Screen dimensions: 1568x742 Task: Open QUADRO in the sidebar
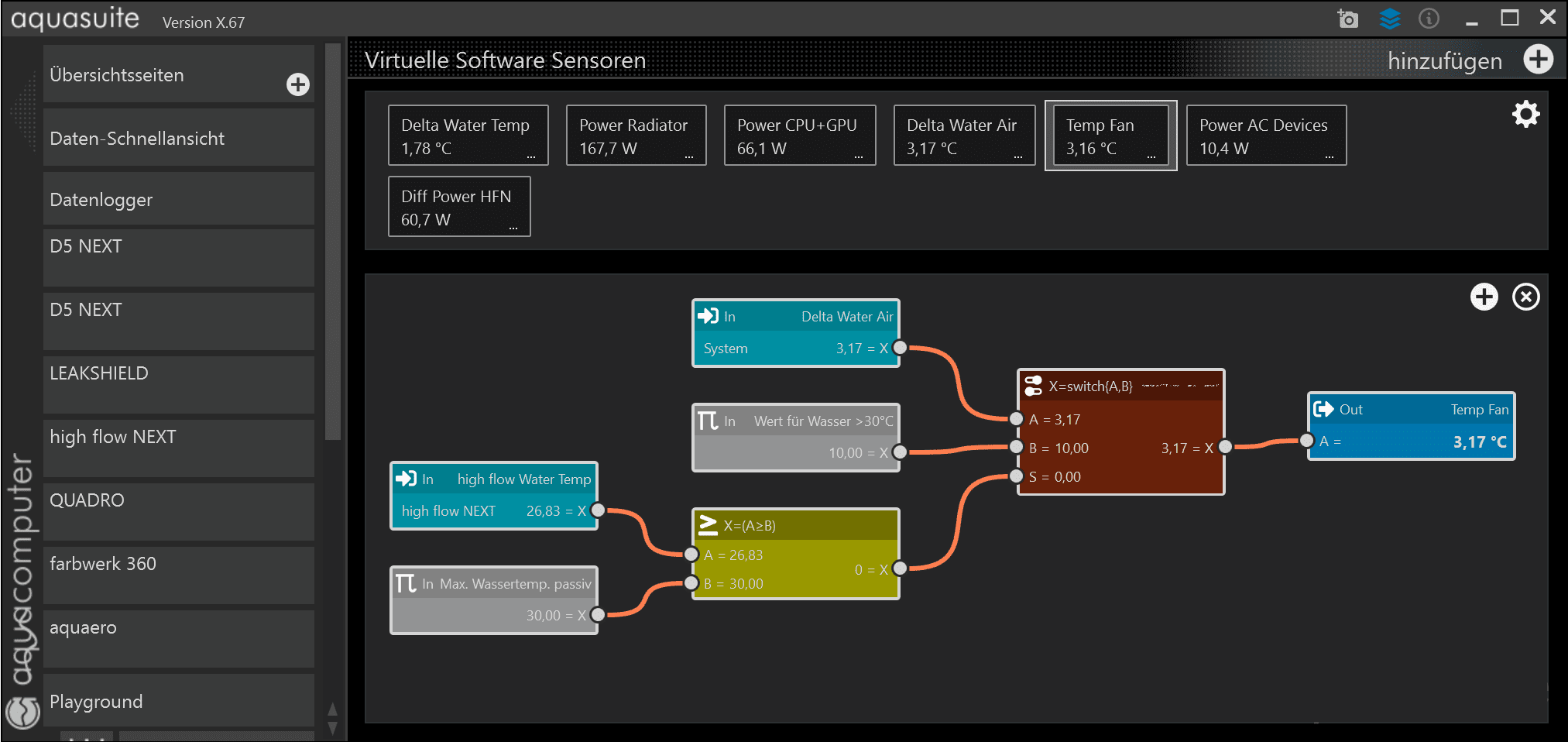(x=179, y=511)
